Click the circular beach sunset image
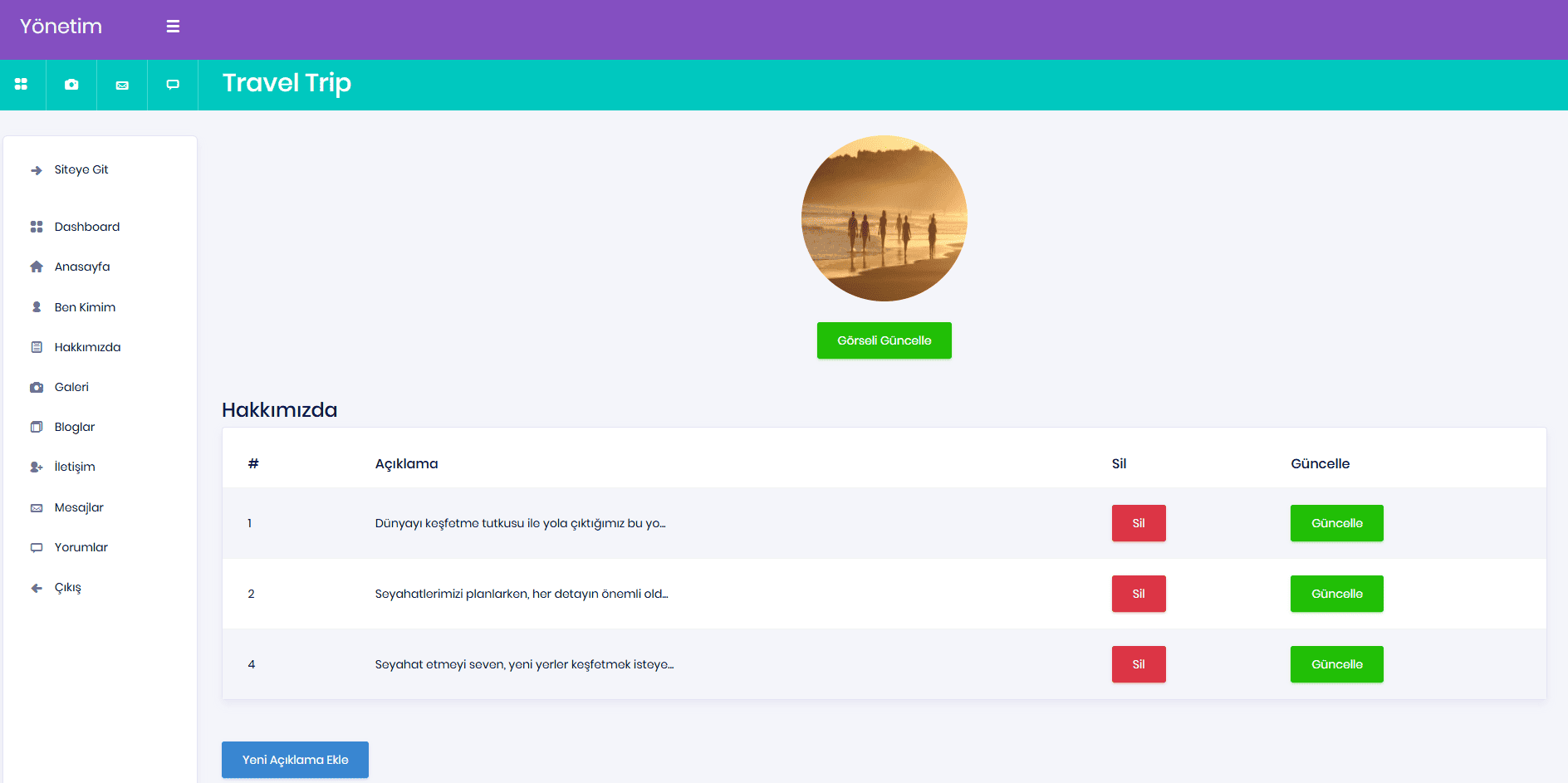 click(x=884, y=218)
